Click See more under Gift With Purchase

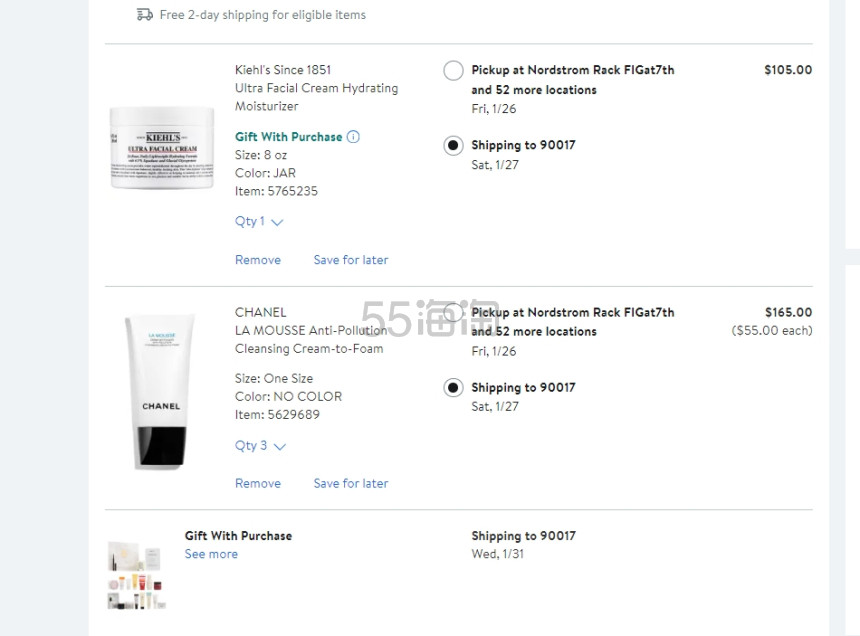coord(210,553)
